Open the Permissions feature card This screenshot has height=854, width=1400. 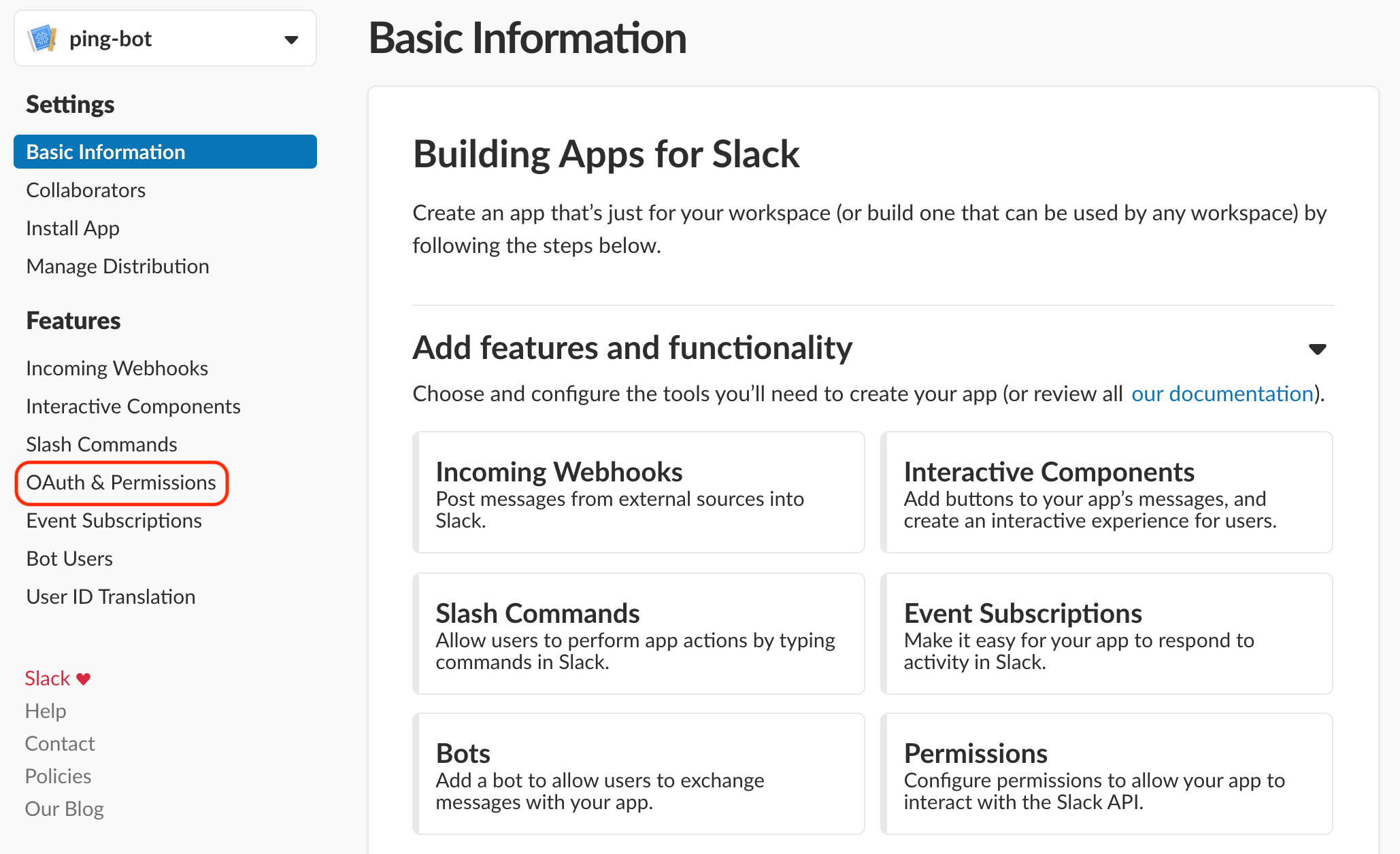1106,774
